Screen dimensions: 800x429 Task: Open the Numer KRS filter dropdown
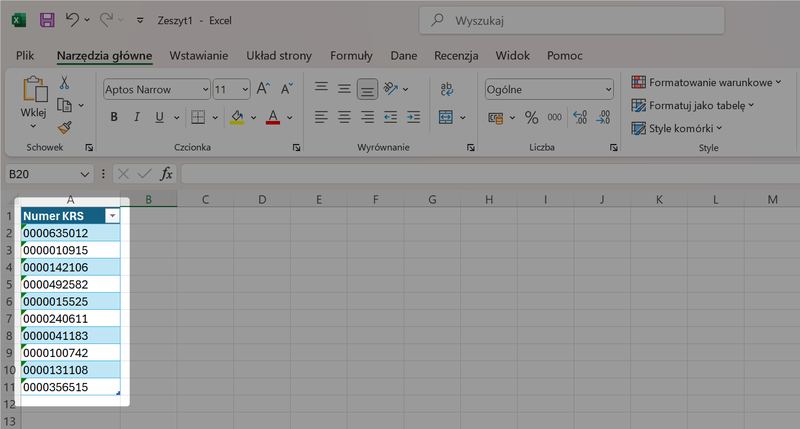point(112,216)
